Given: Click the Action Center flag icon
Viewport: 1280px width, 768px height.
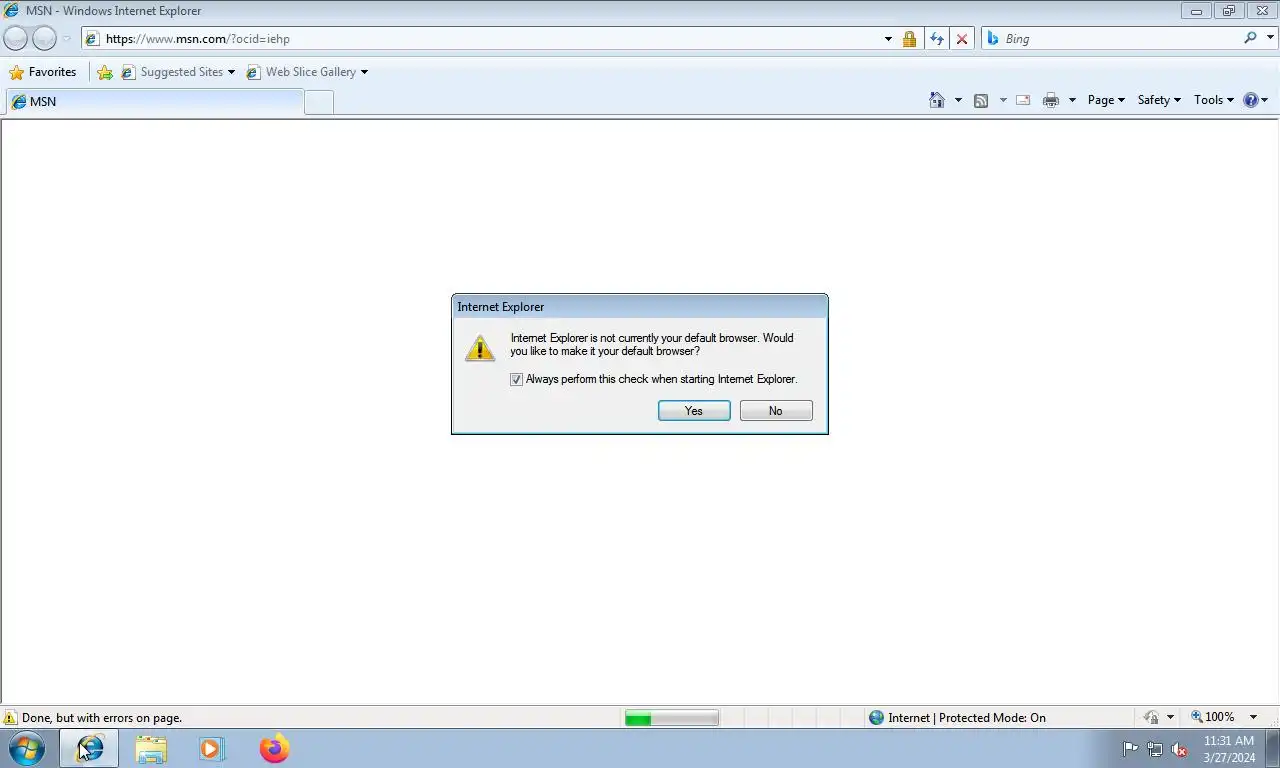Looking at the screenshot, I should click(1130, 749).
